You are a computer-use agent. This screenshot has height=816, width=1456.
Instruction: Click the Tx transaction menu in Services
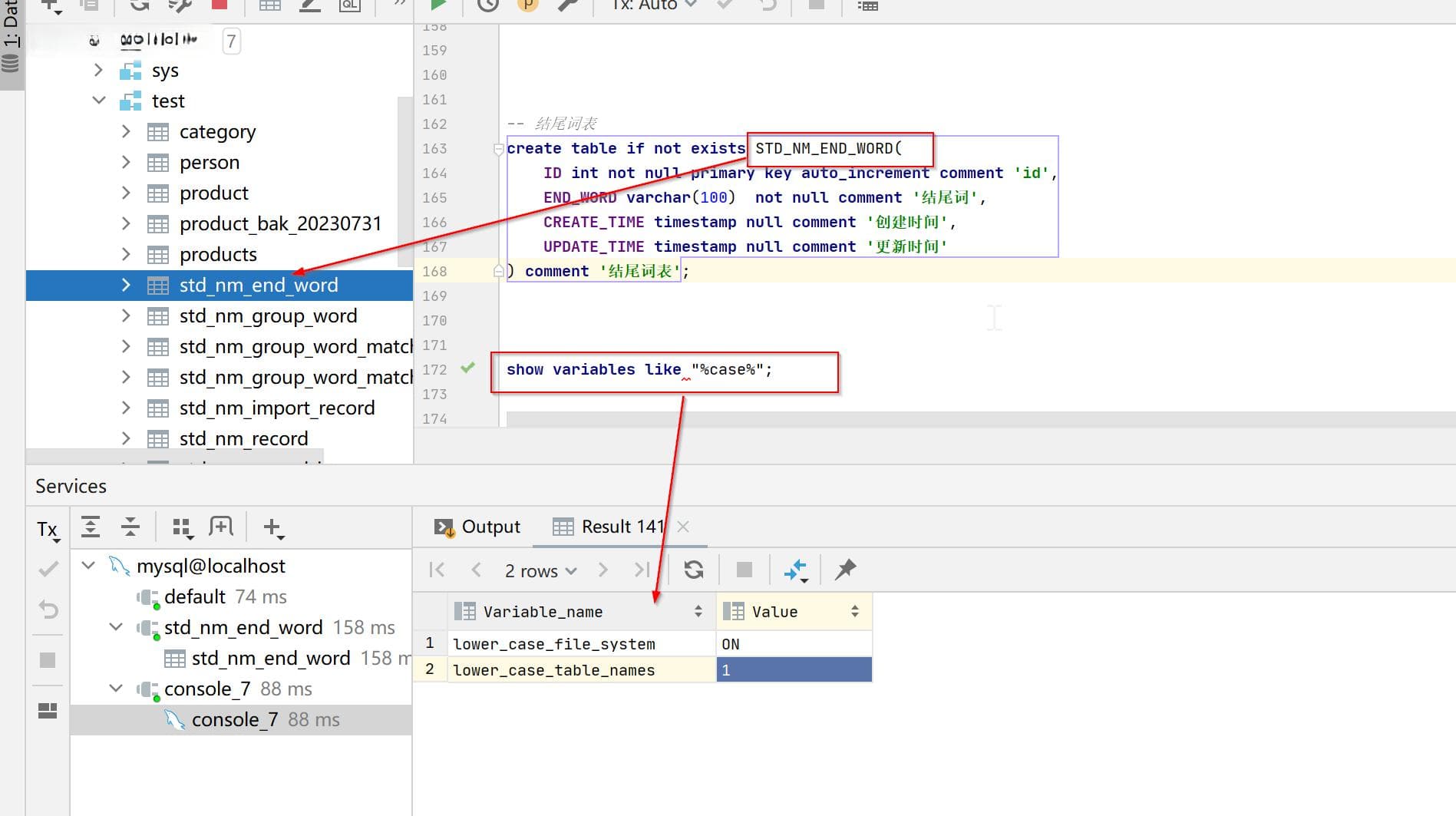[48, 529]
